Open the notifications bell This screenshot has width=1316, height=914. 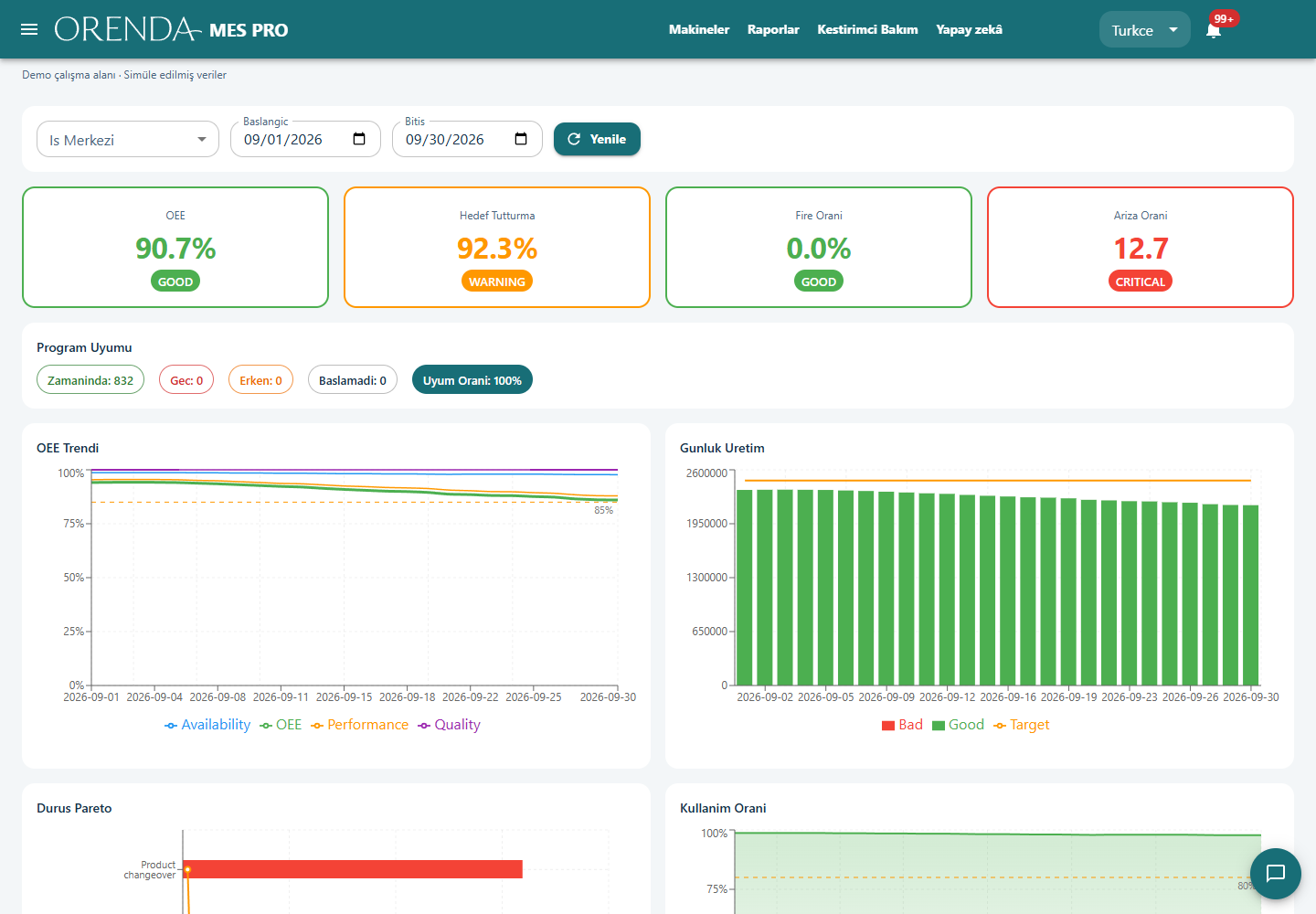[1214, 30]
